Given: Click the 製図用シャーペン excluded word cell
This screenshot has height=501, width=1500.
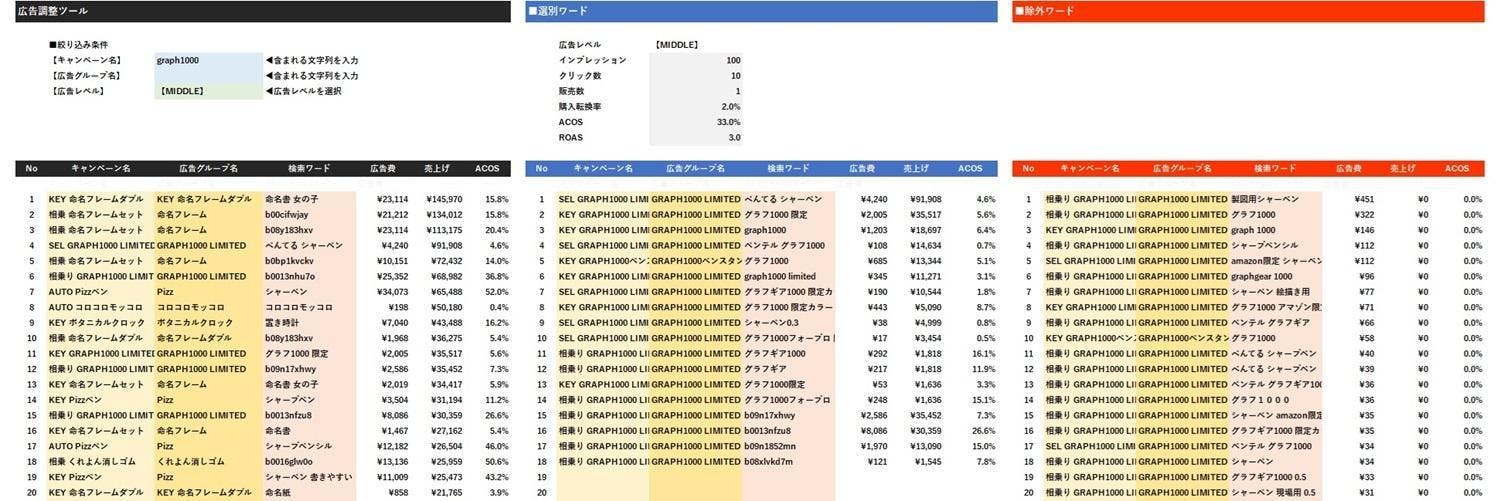Looking at the screenshot, I should (1275, 199).
